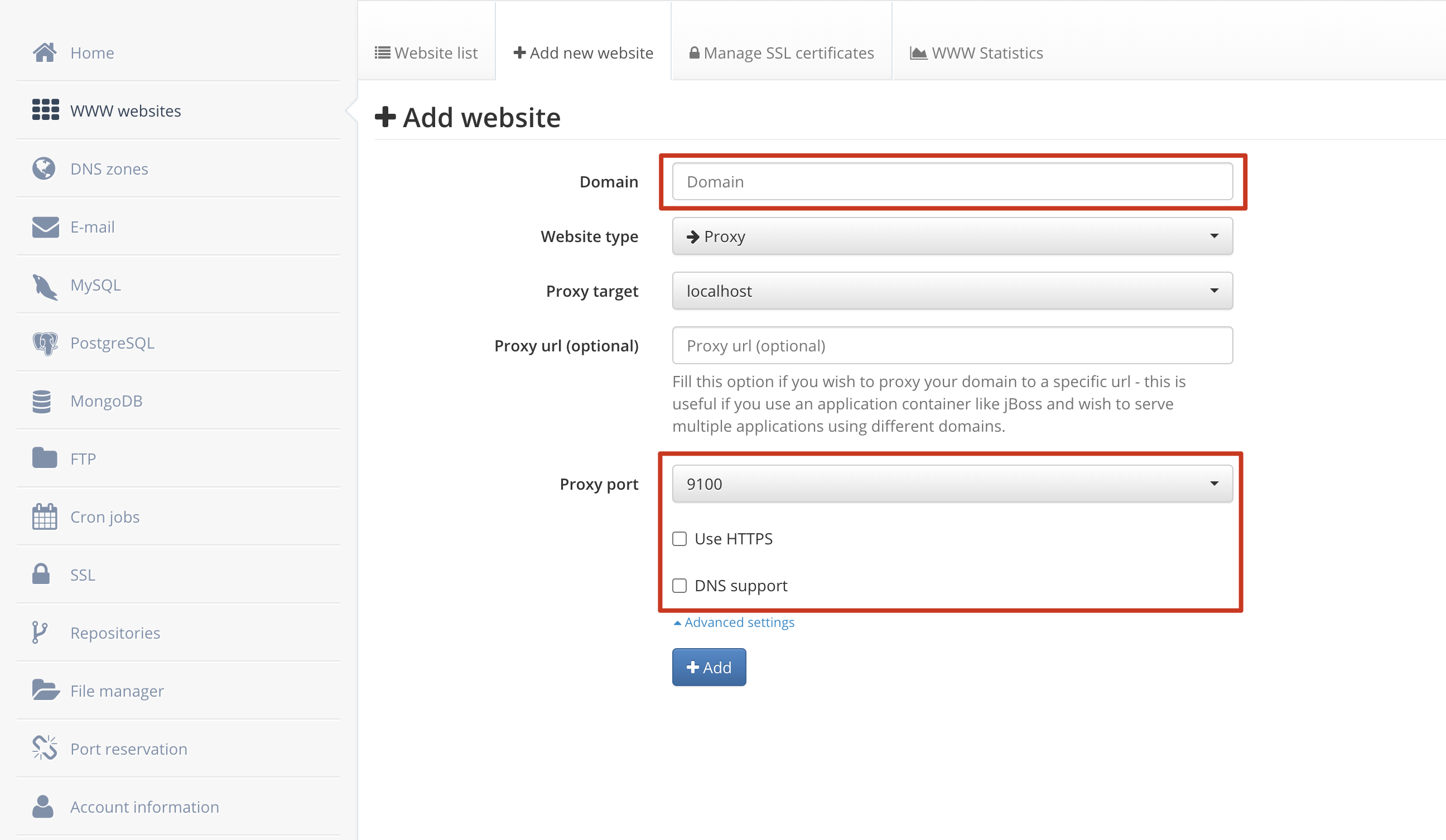Click into the Domain text field
Screen dimensions: 1446x840
(952, 182)
